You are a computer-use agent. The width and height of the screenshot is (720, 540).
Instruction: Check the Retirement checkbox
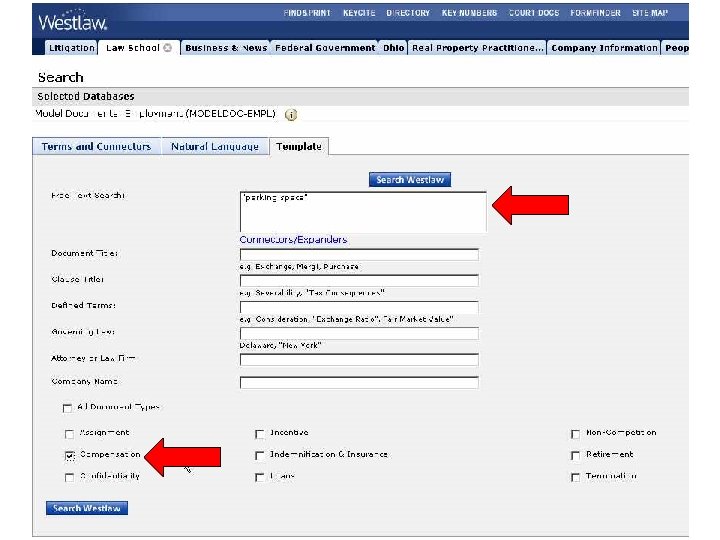[x=575, y=456]
